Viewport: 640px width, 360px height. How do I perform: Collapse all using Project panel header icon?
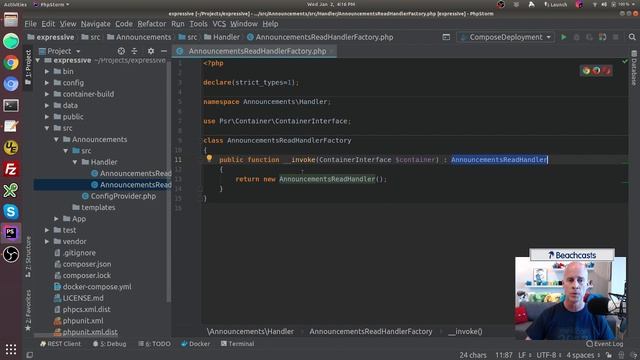click(x=134, y=51)
